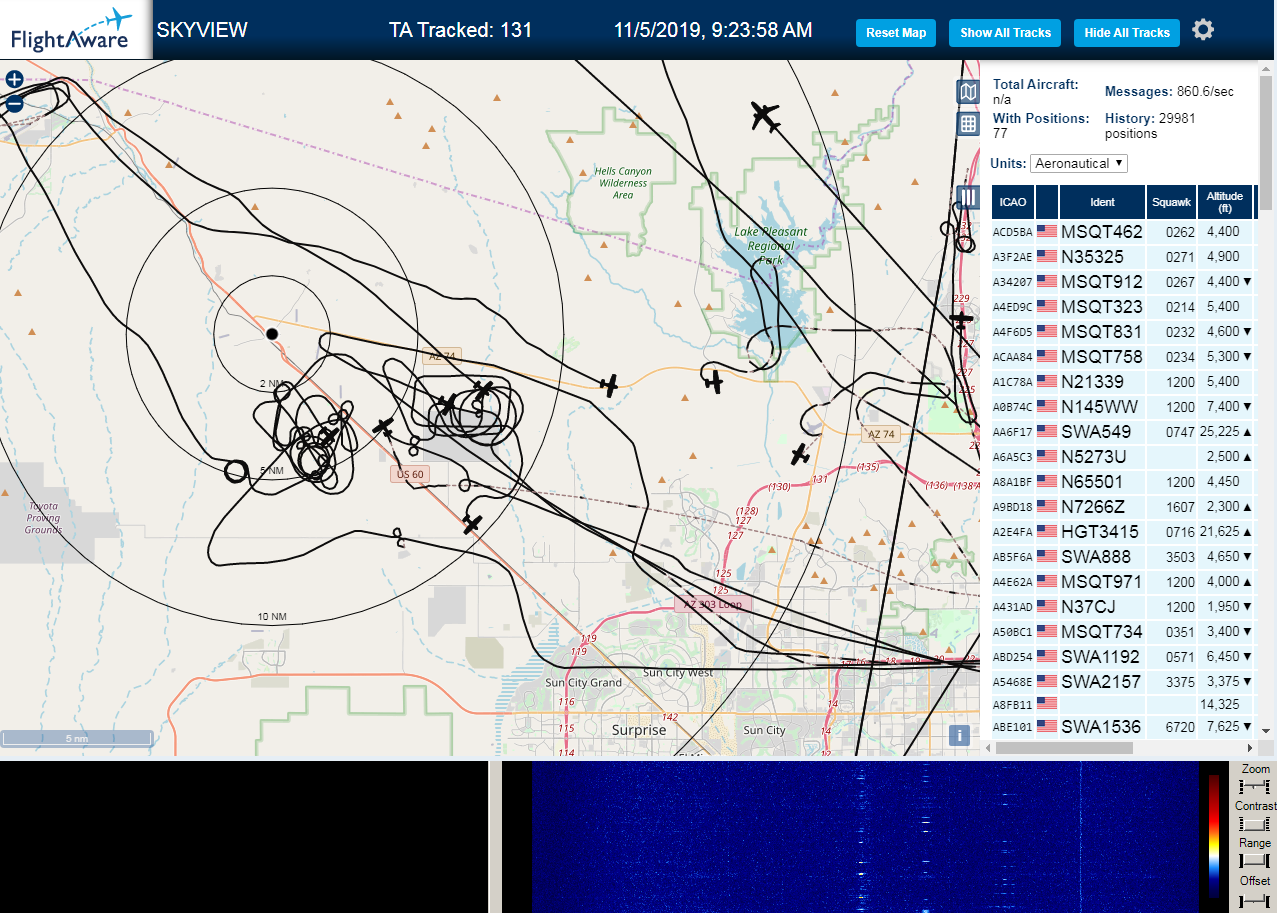
Task: Click Hide All Tracks button
Action: 1127,33
